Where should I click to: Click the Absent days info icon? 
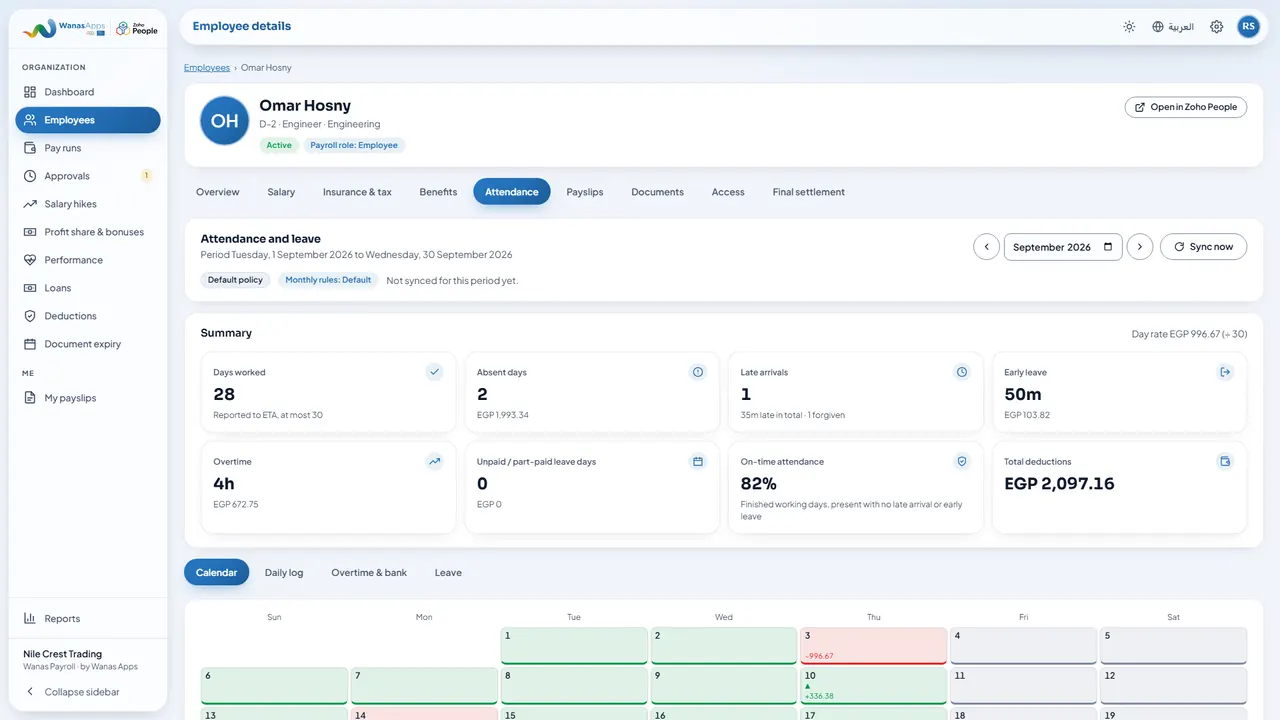(698, 372)
